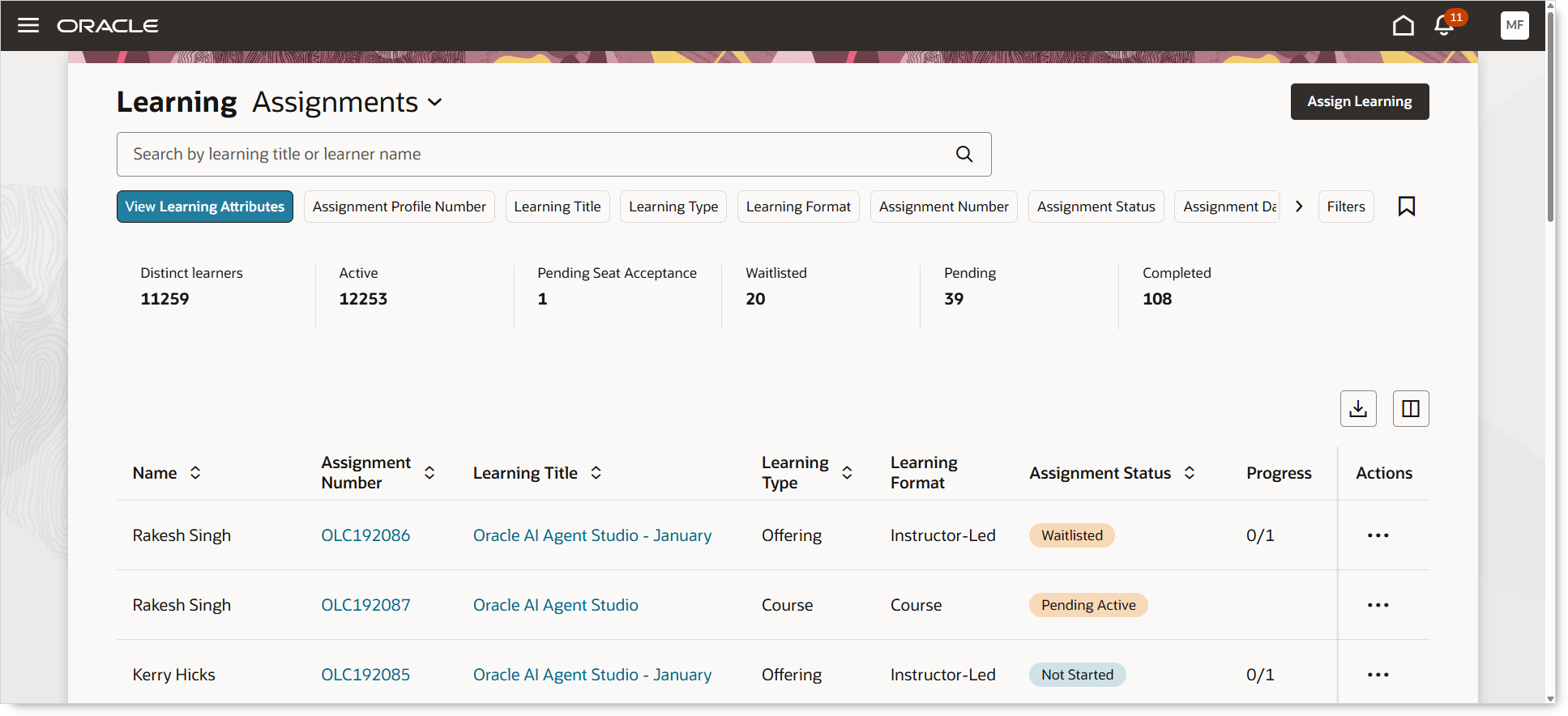The image size is (1568, 716).
Task: Open actions menu for Kerry Hicks row
Action: (1378, 675)
